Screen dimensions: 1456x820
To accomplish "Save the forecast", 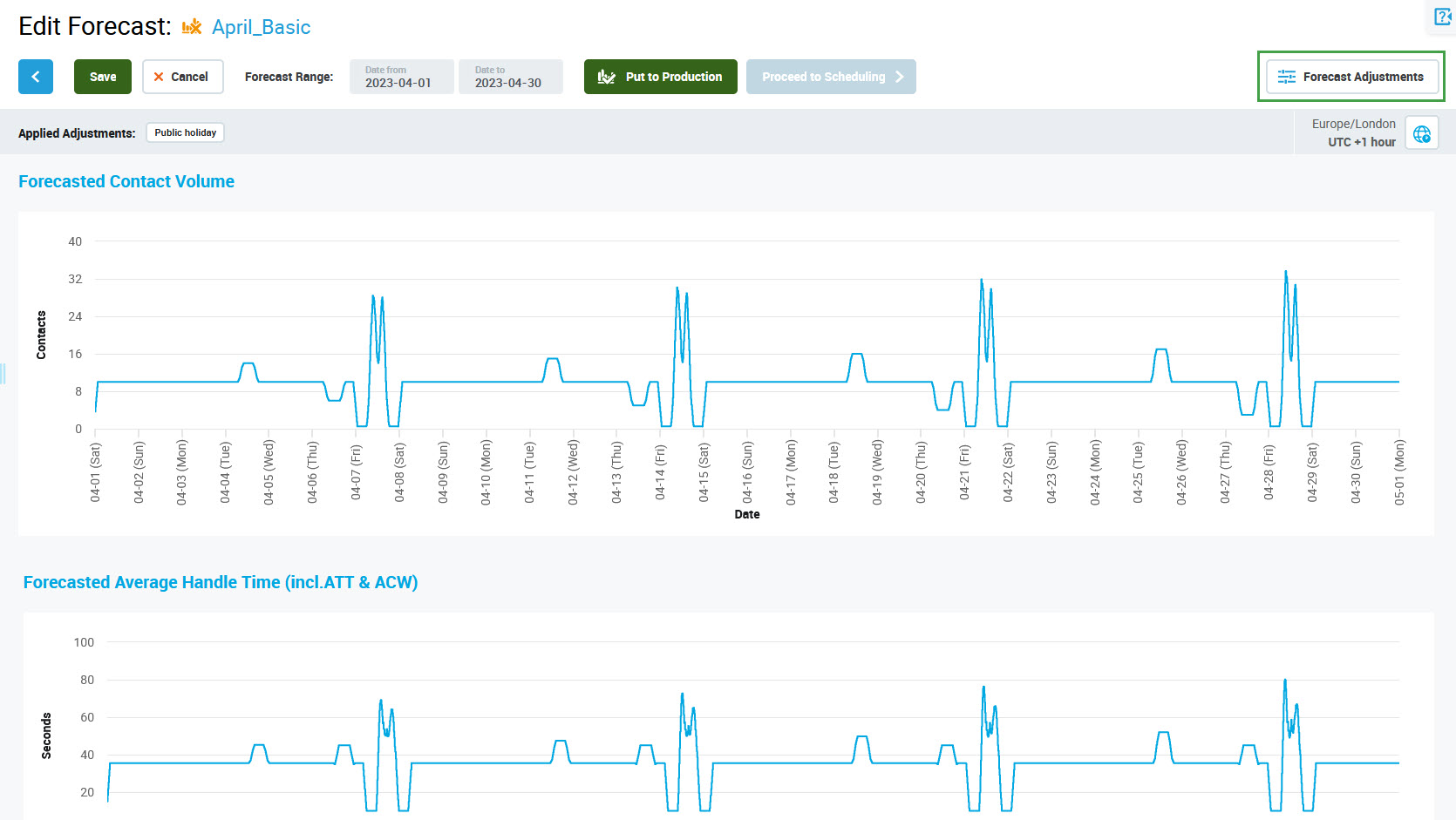I will click(103, 77).
